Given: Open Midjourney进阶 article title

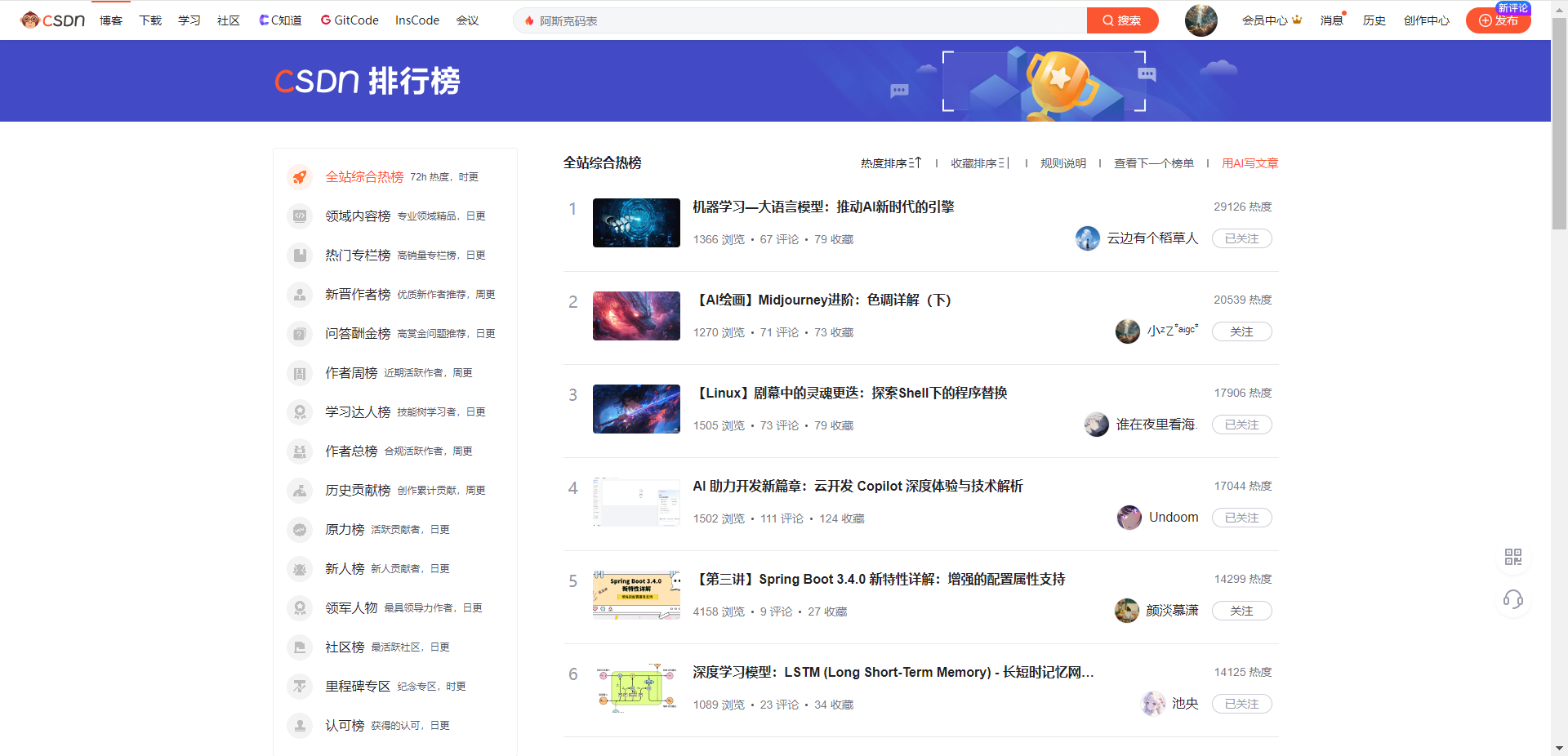Looking at the screenshot, I should (x=822, y=300).
